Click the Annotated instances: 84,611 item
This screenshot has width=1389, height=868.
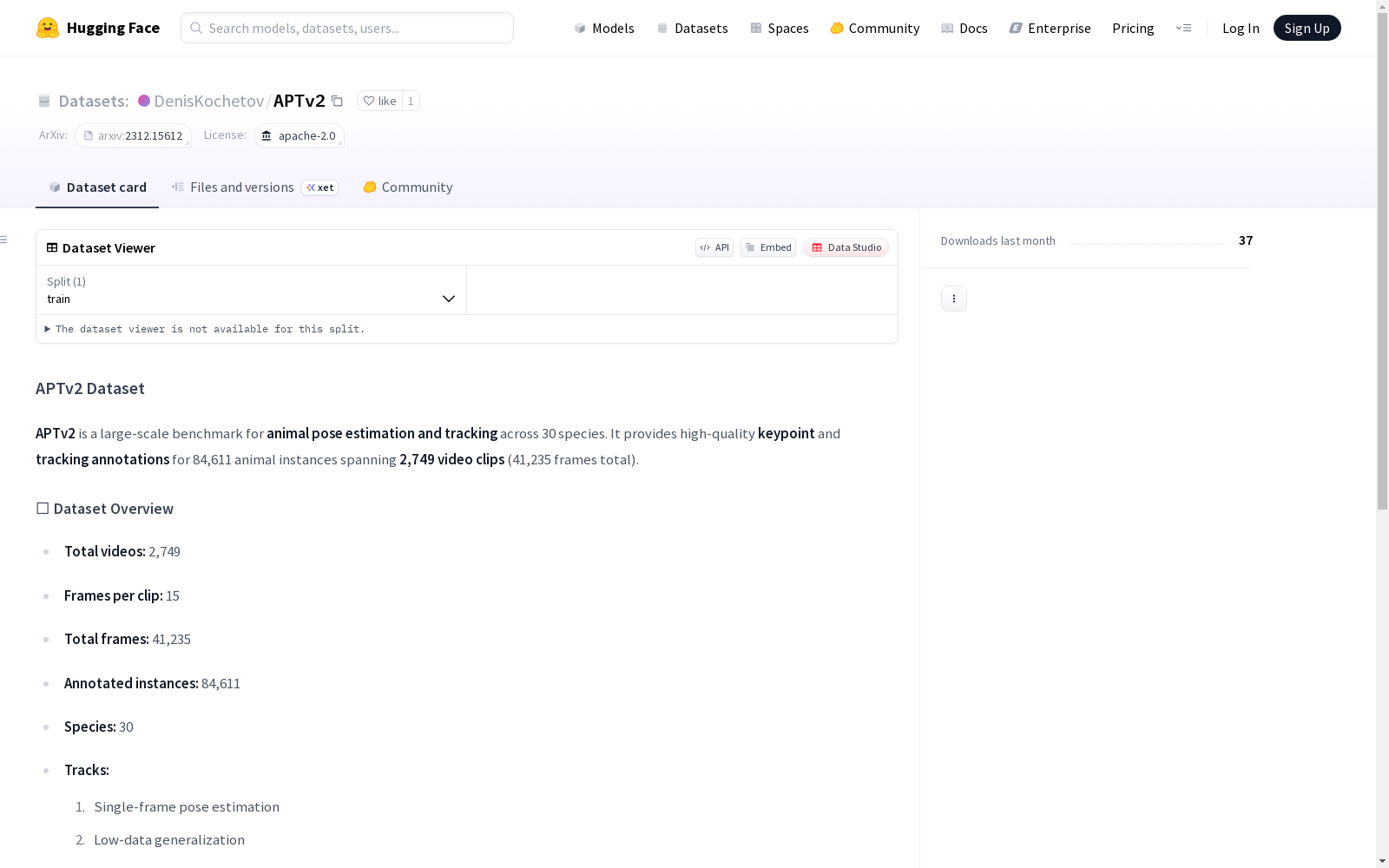(x=152, y=683)
